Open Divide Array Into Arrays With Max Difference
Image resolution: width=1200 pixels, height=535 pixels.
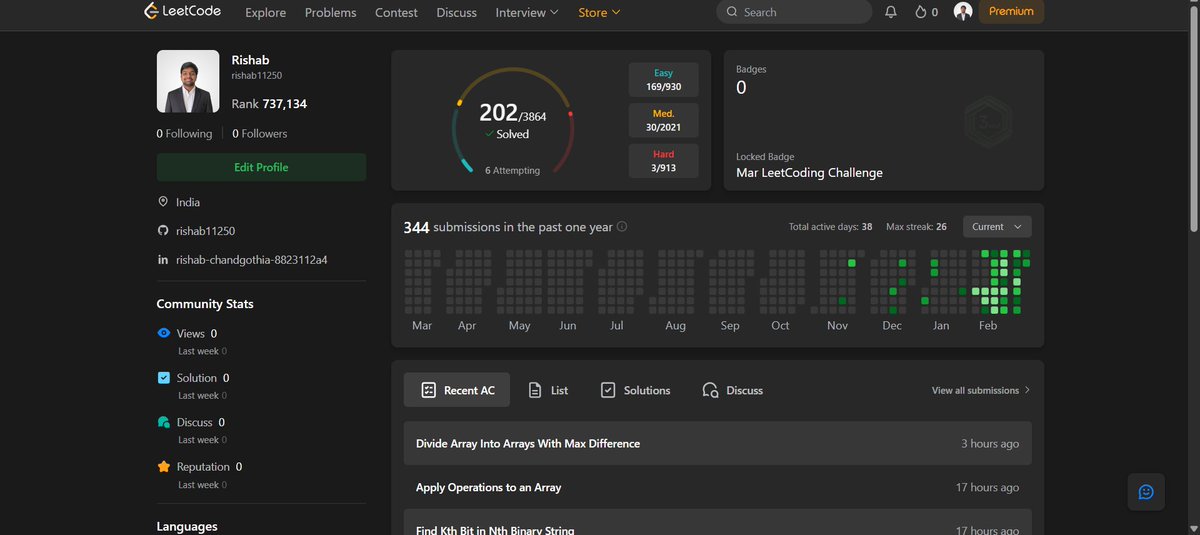tap(717, 443)
